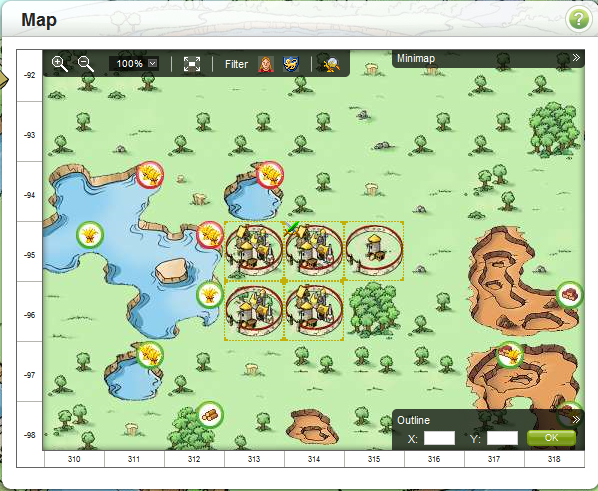This screenshot has width=598, height=491.
Task: Select the village at 313, -96
Action: (x=254, y=311)
